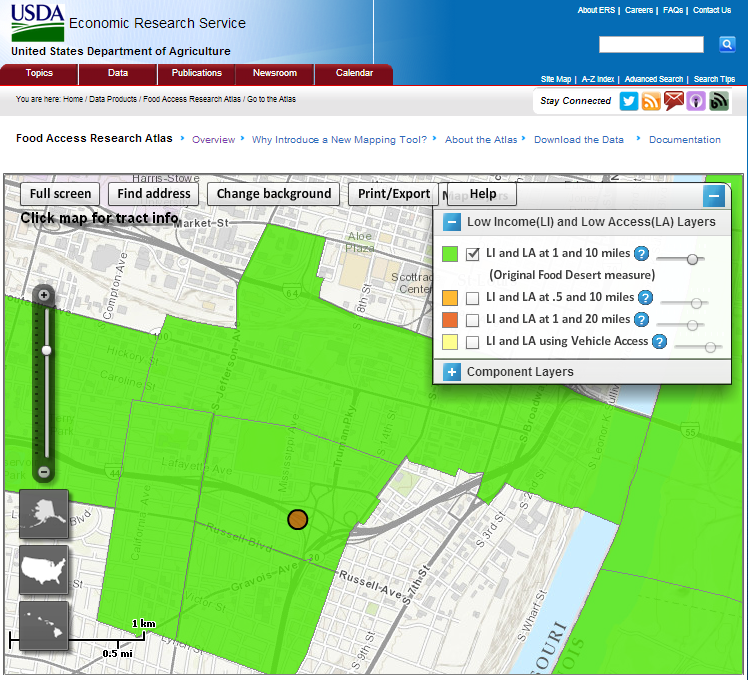Click the Contact Us link
The image size is (748, 680).
(712, 10)
